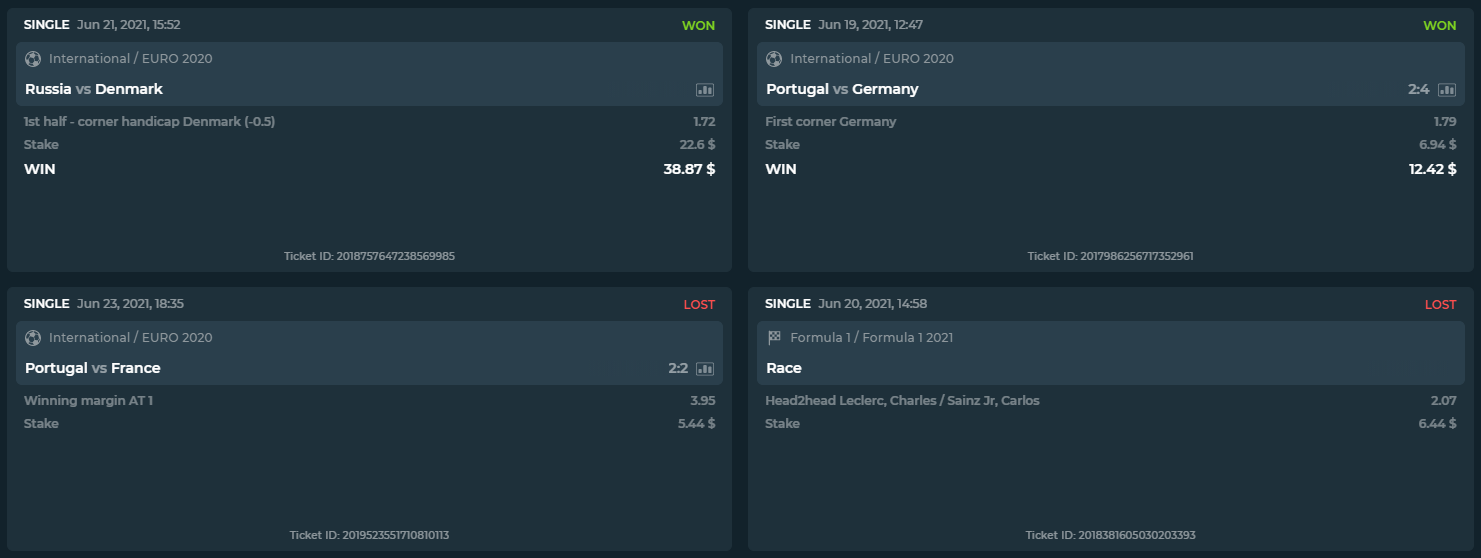Click LOST status on Jun 23 ticket

pyautogui.click(x=699, y=304)
